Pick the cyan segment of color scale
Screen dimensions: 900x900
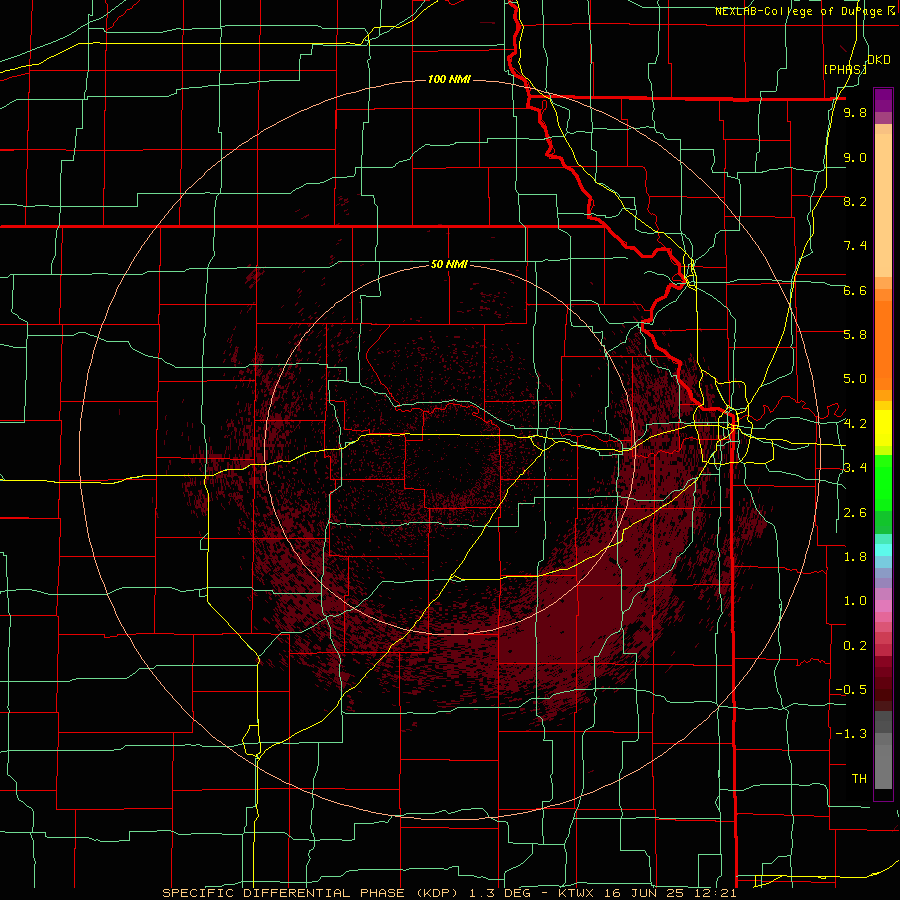883,550
